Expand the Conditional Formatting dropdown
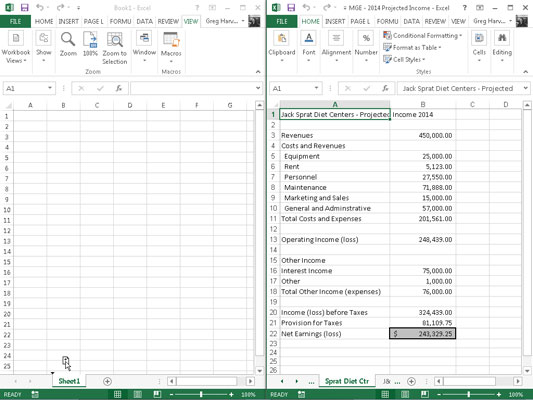This screenshot has height=400, width=533. [x=423, y=35]
